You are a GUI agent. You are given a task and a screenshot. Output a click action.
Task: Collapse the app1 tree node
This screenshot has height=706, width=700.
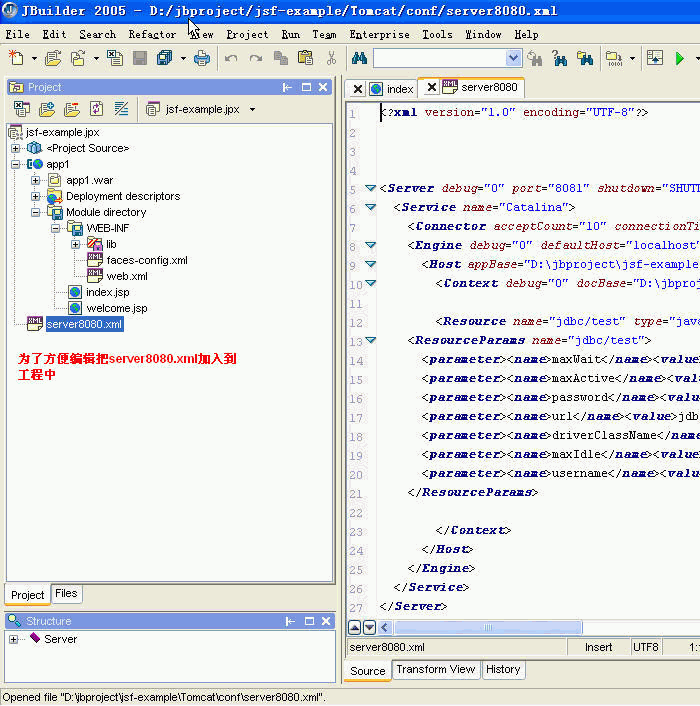point(16,164)
